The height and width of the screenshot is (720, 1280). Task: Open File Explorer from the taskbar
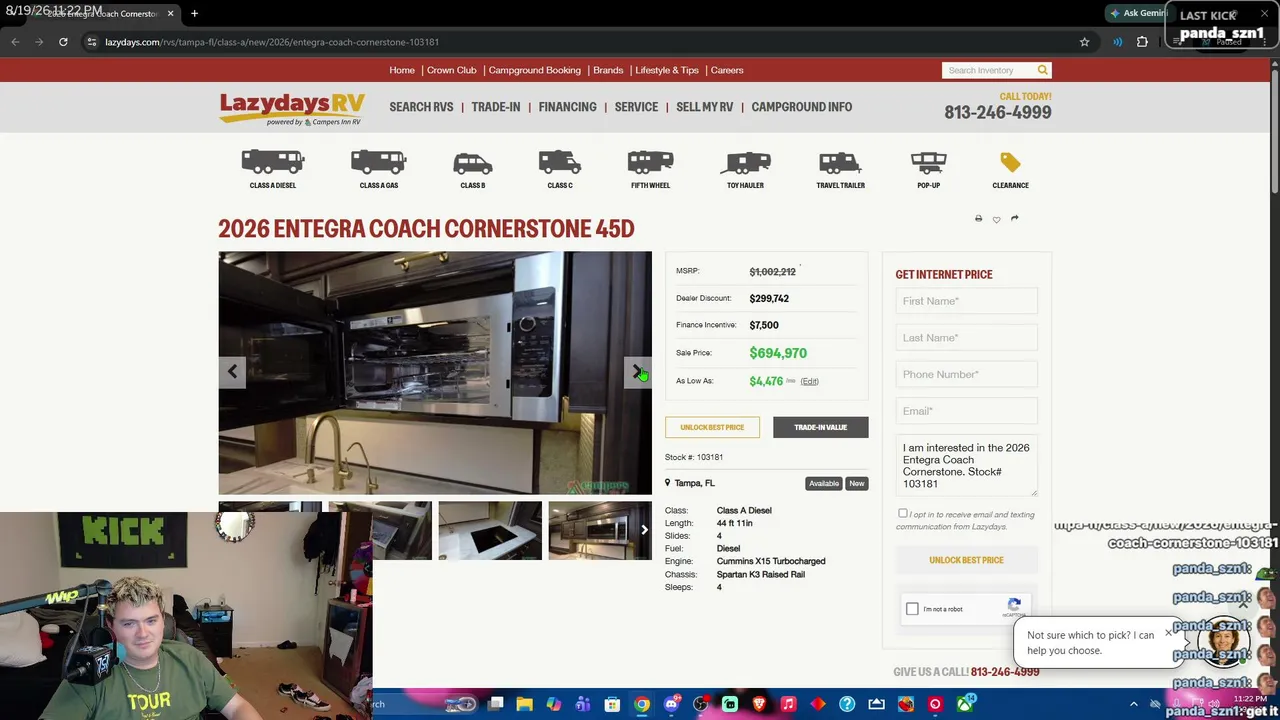tap(524, 704)
